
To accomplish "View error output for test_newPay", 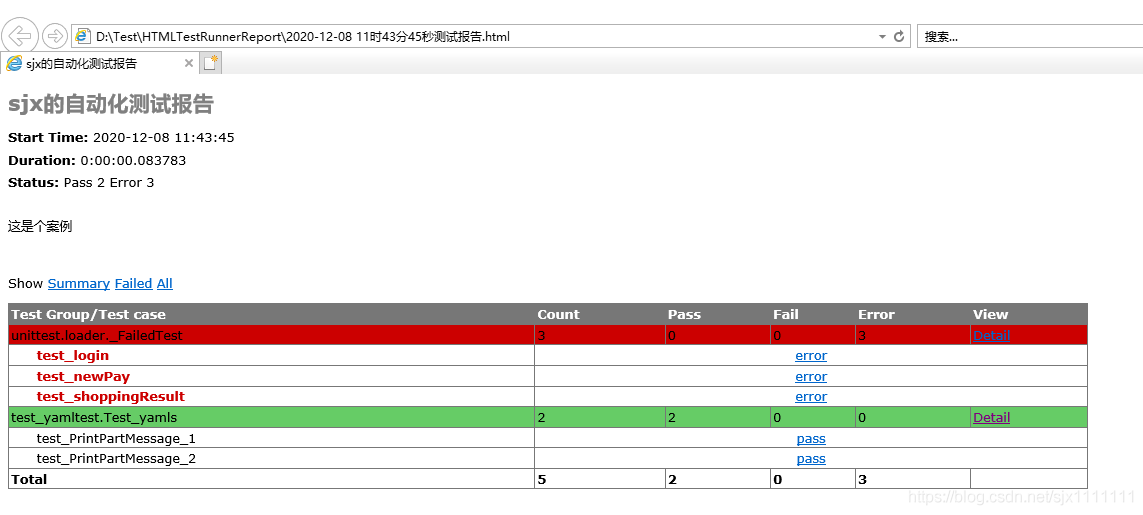I will point(811,376).
